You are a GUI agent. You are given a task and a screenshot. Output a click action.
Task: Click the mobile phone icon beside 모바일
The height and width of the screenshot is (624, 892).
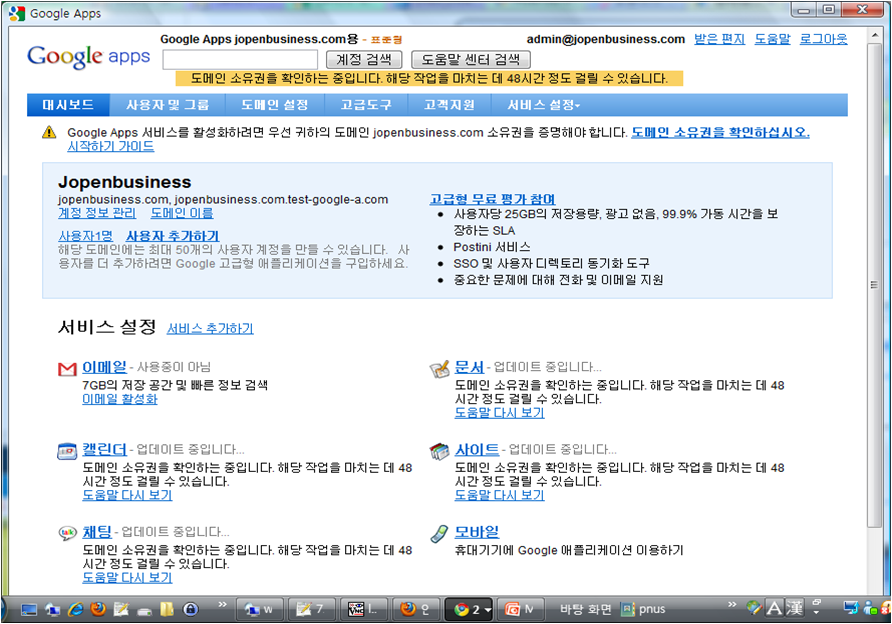(x=439, y=533)
